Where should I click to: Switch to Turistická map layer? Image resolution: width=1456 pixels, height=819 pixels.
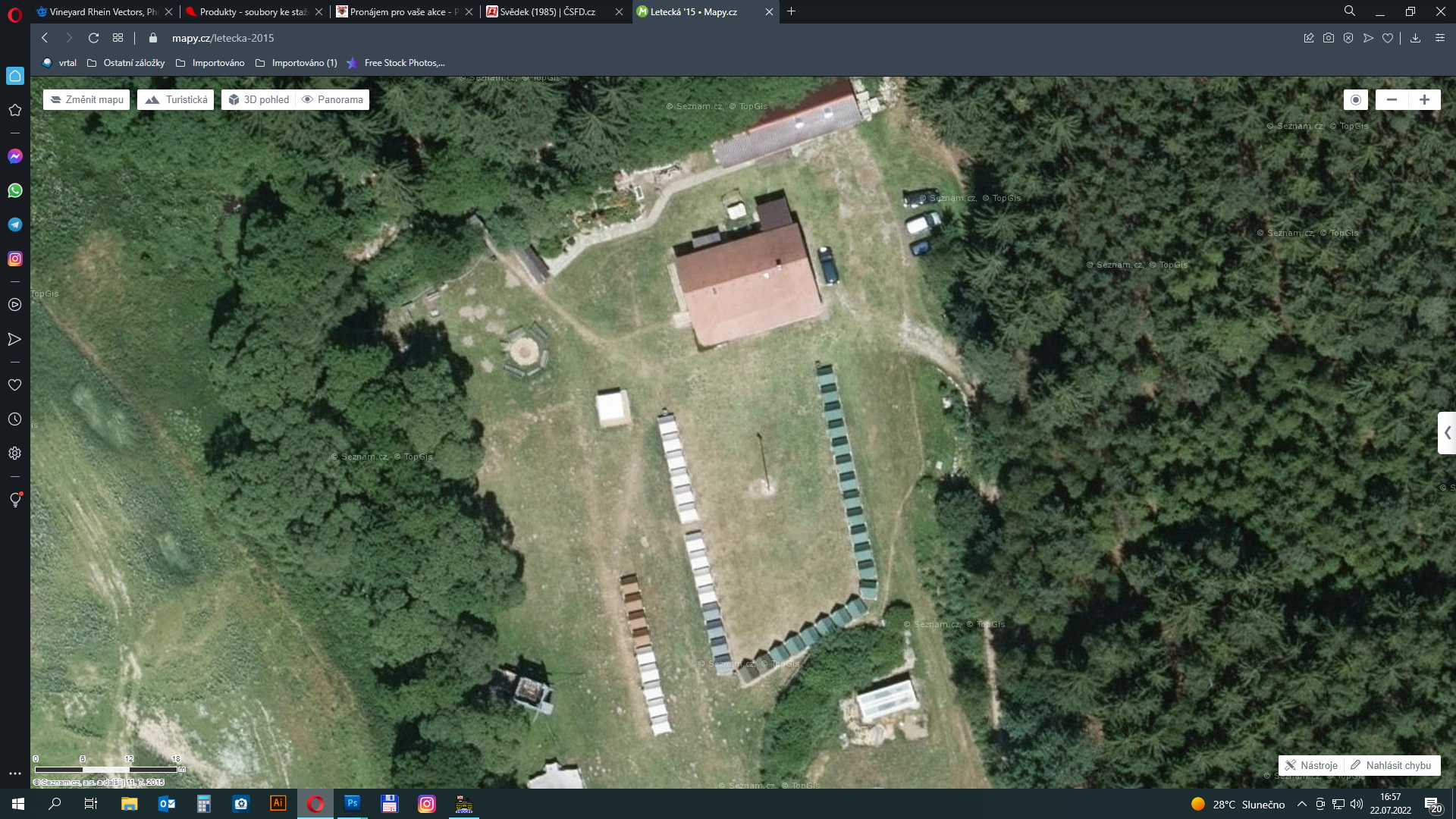[176, 99]
